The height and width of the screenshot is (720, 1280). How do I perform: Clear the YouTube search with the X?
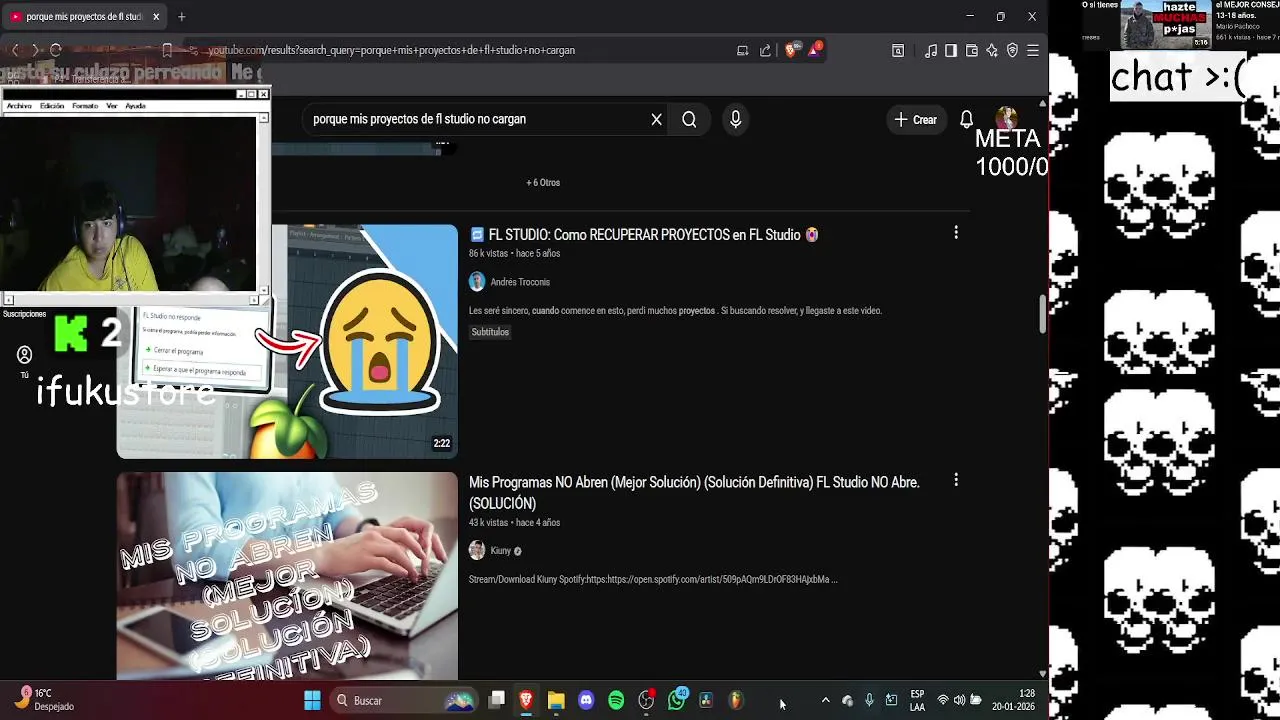pyautogui.click(x=656, y=119)
